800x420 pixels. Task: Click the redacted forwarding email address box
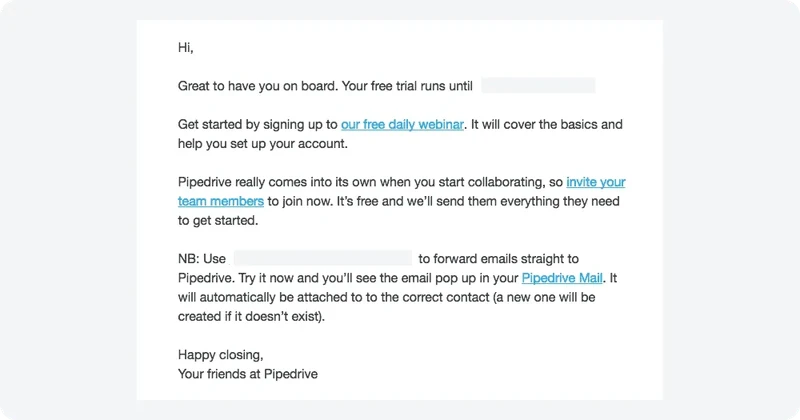322,258
